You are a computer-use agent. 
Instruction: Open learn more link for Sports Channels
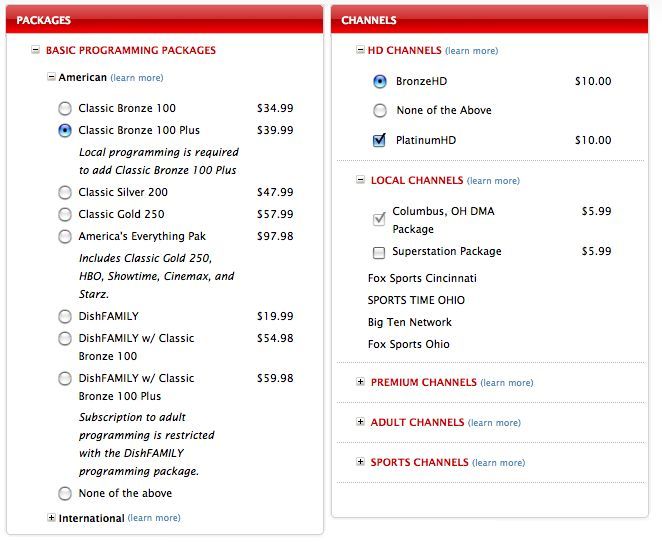(x=499, y=463)
